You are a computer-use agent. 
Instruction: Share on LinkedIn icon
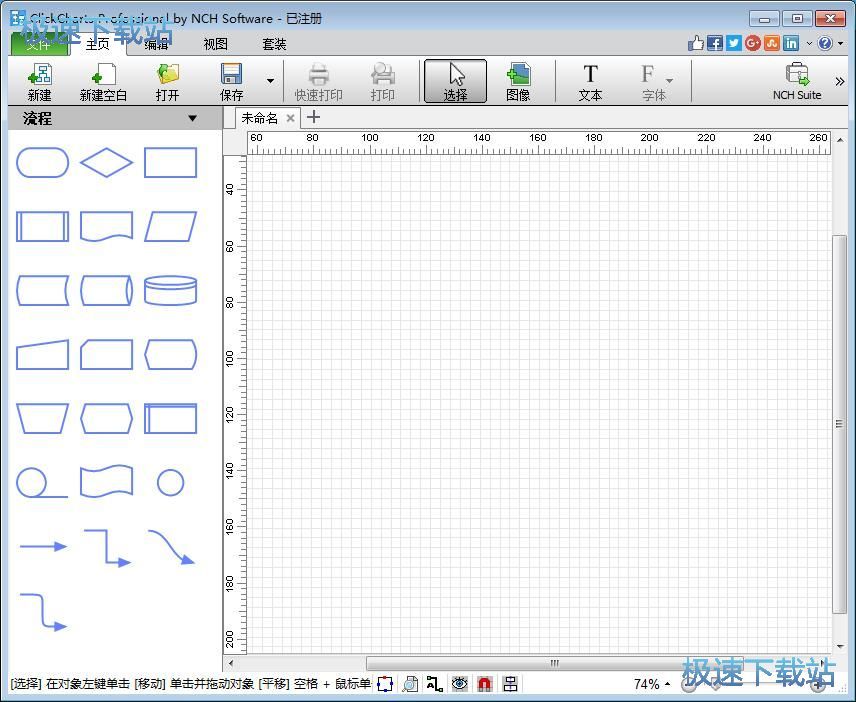pos(791,43)
